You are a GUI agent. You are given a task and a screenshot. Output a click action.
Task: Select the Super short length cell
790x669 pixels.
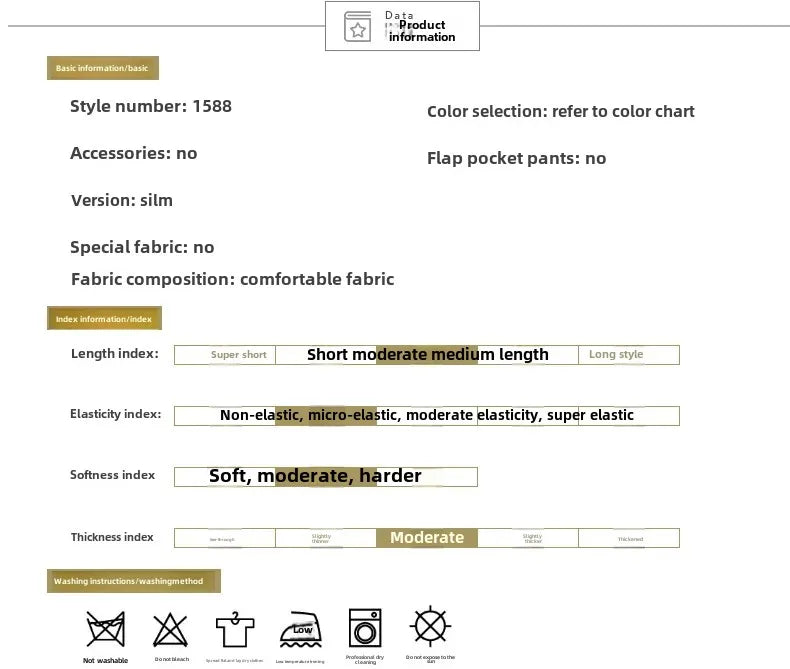(x=225, y=355)
